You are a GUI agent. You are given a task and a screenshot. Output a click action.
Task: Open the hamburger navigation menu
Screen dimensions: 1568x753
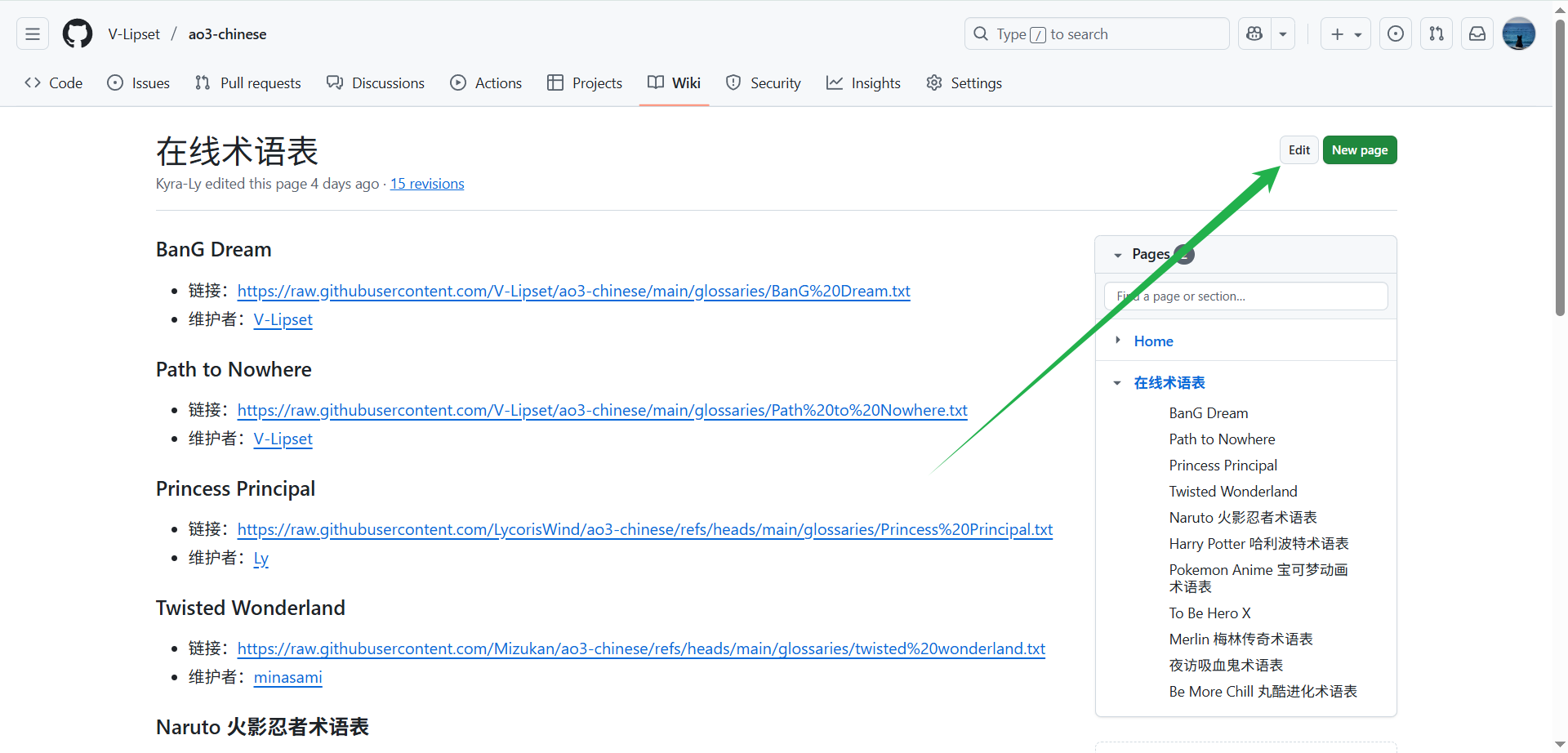pyautogui.click(x=33, y=34)
